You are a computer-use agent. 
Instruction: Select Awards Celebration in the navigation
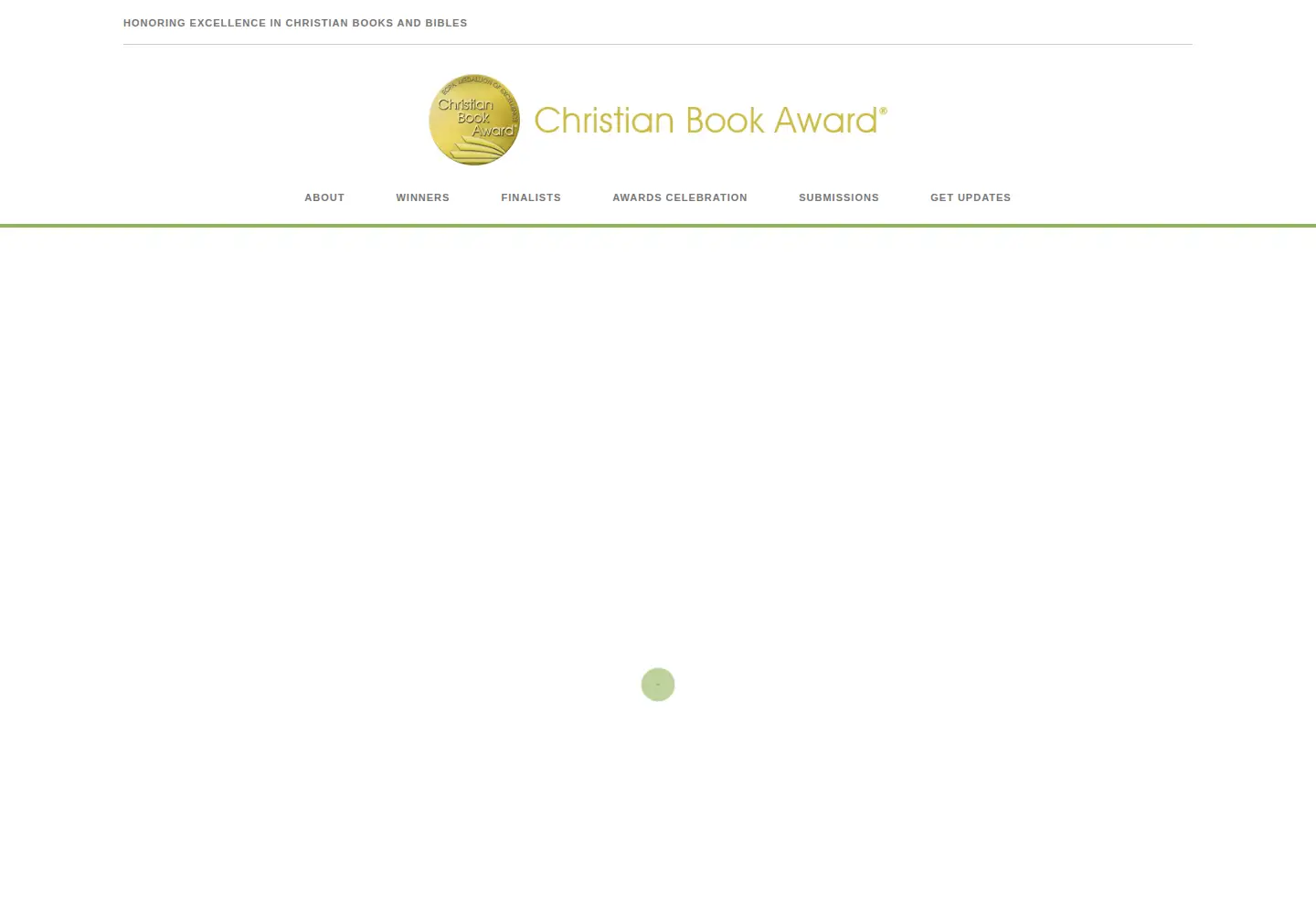[680, 197]
